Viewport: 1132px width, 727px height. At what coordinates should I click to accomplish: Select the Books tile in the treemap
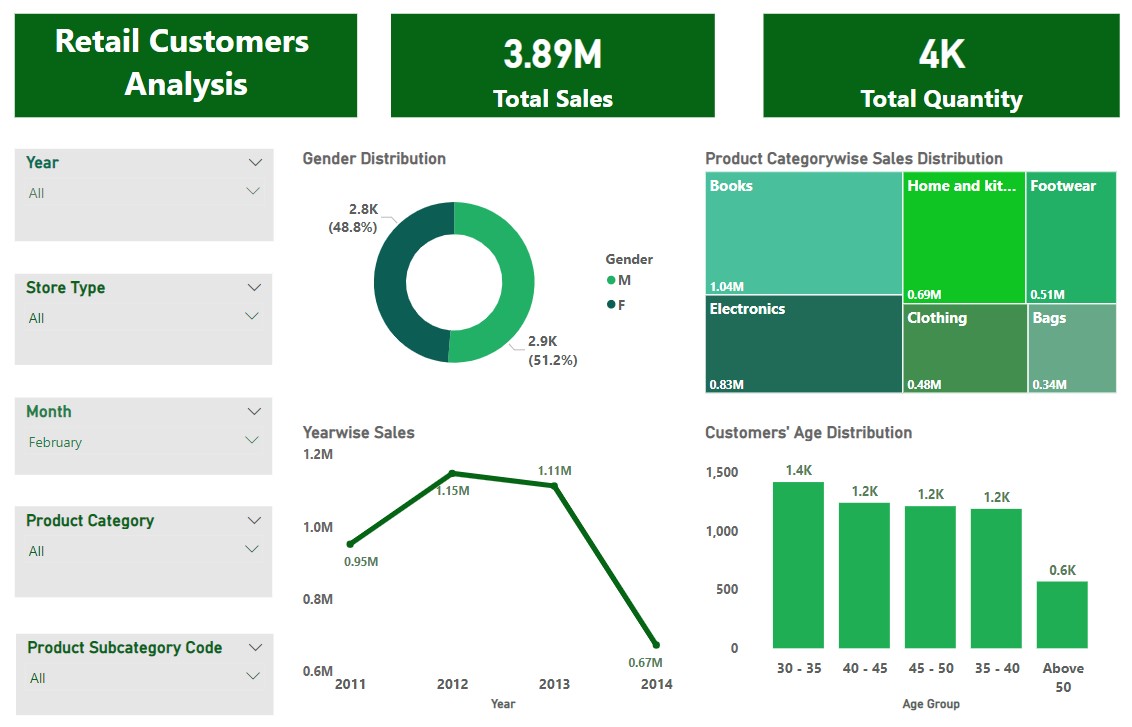(803, 233)
